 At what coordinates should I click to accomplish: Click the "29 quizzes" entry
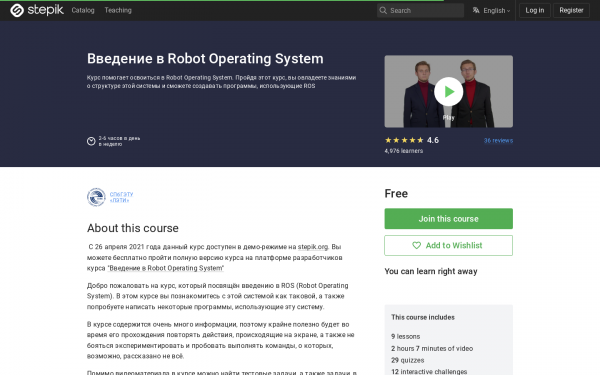click(x=408, y=360)
